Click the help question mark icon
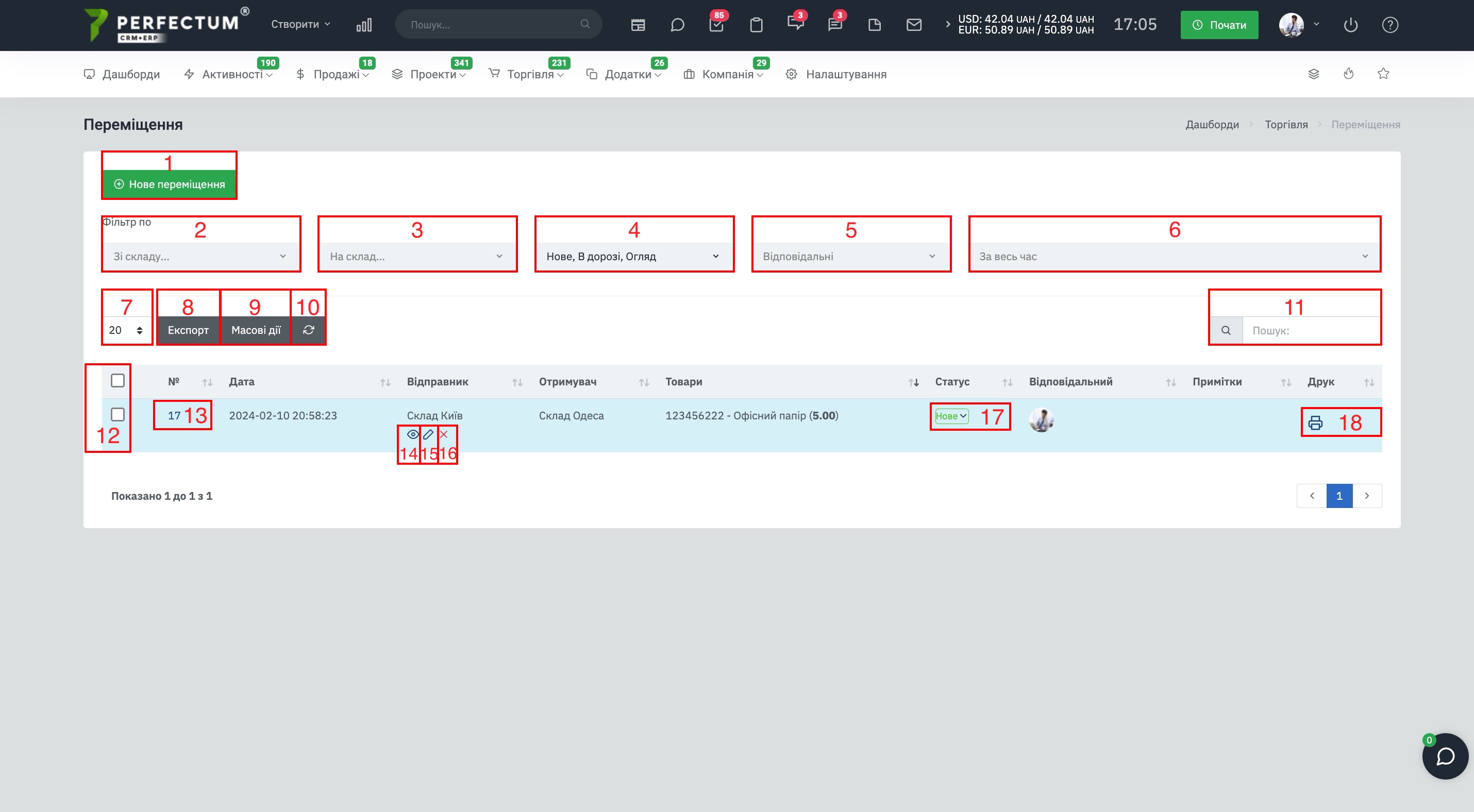The image size is (1474, 812). pyautogui.click(x=1390, y=25)
